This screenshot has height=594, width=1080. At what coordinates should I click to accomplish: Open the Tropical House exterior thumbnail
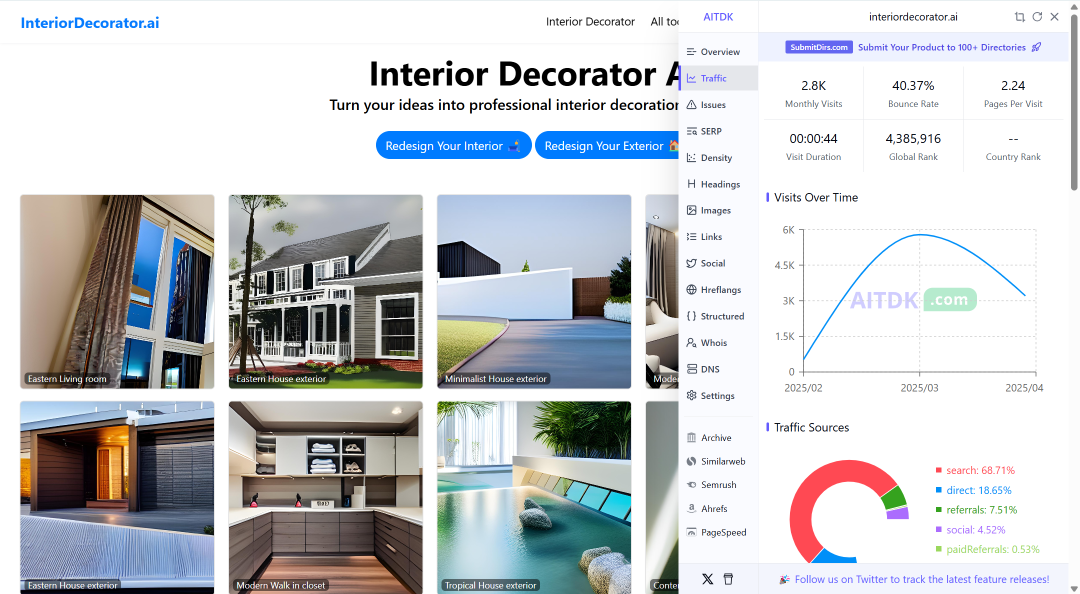coord(534,498)
